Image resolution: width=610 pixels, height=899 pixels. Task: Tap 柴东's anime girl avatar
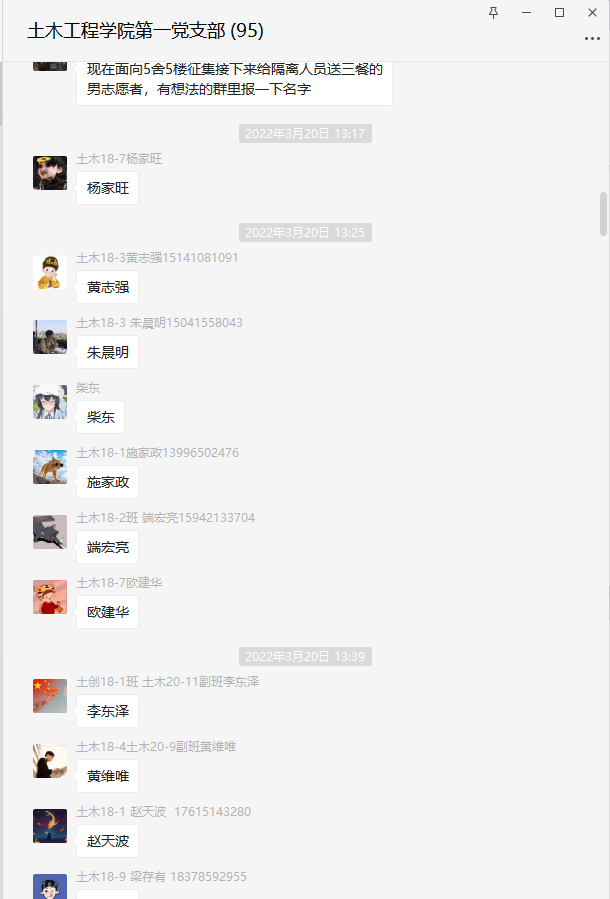pyautogui.click(x=50, y=402)
